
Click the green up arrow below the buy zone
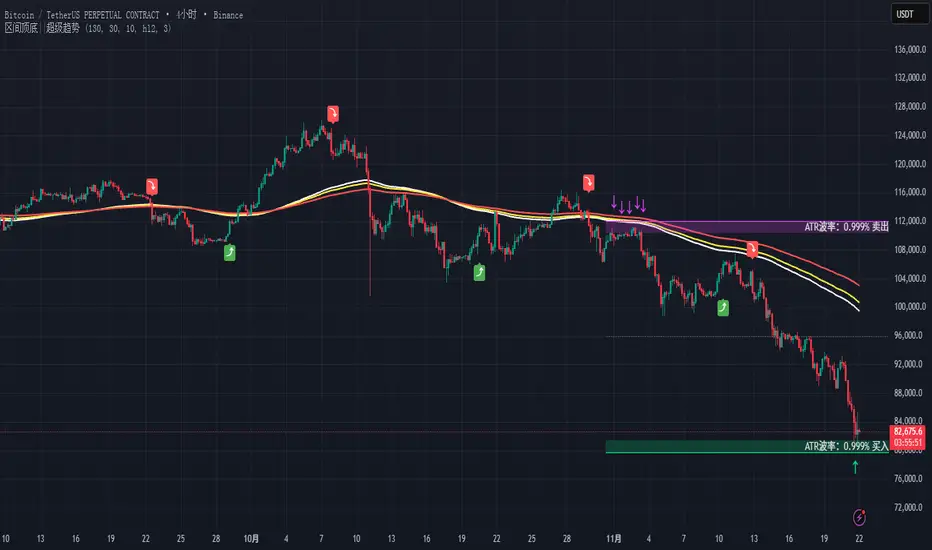pyautogui.click(x=855, y=467)
